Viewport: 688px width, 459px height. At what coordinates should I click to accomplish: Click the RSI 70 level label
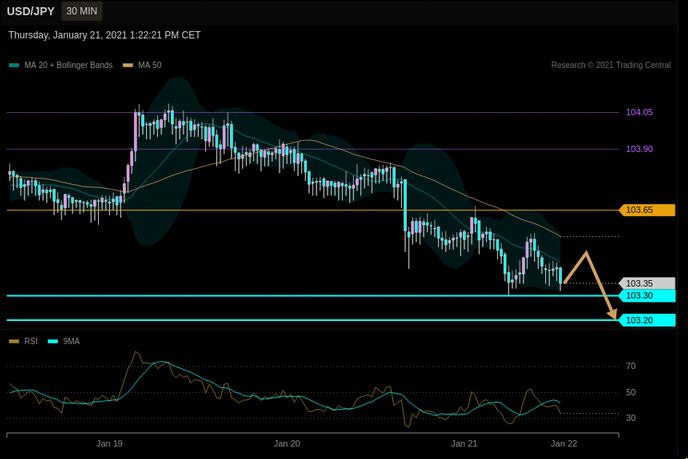click(x=631, y=366)
